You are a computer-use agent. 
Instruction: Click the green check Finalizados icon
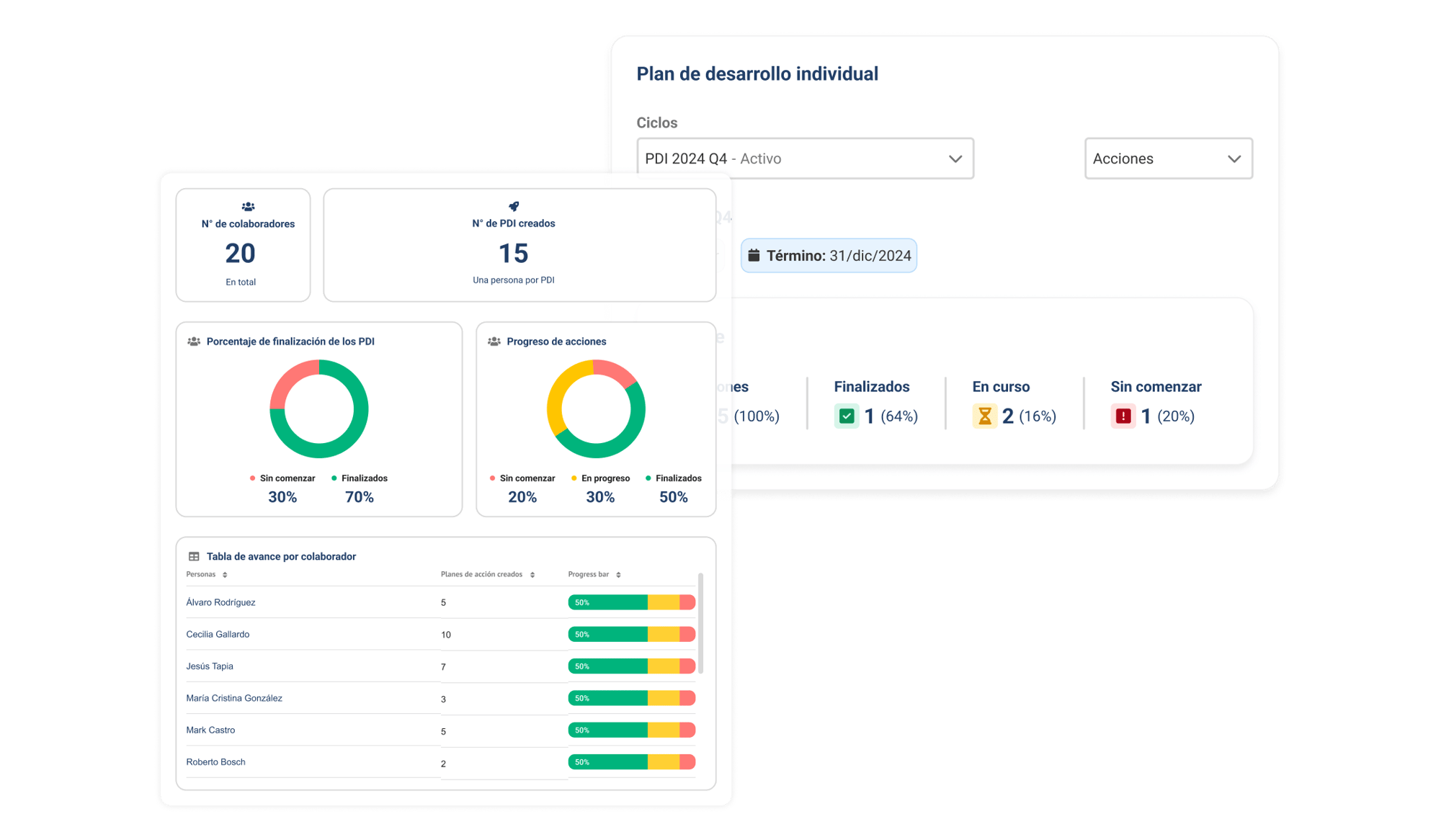coord(847,416)
